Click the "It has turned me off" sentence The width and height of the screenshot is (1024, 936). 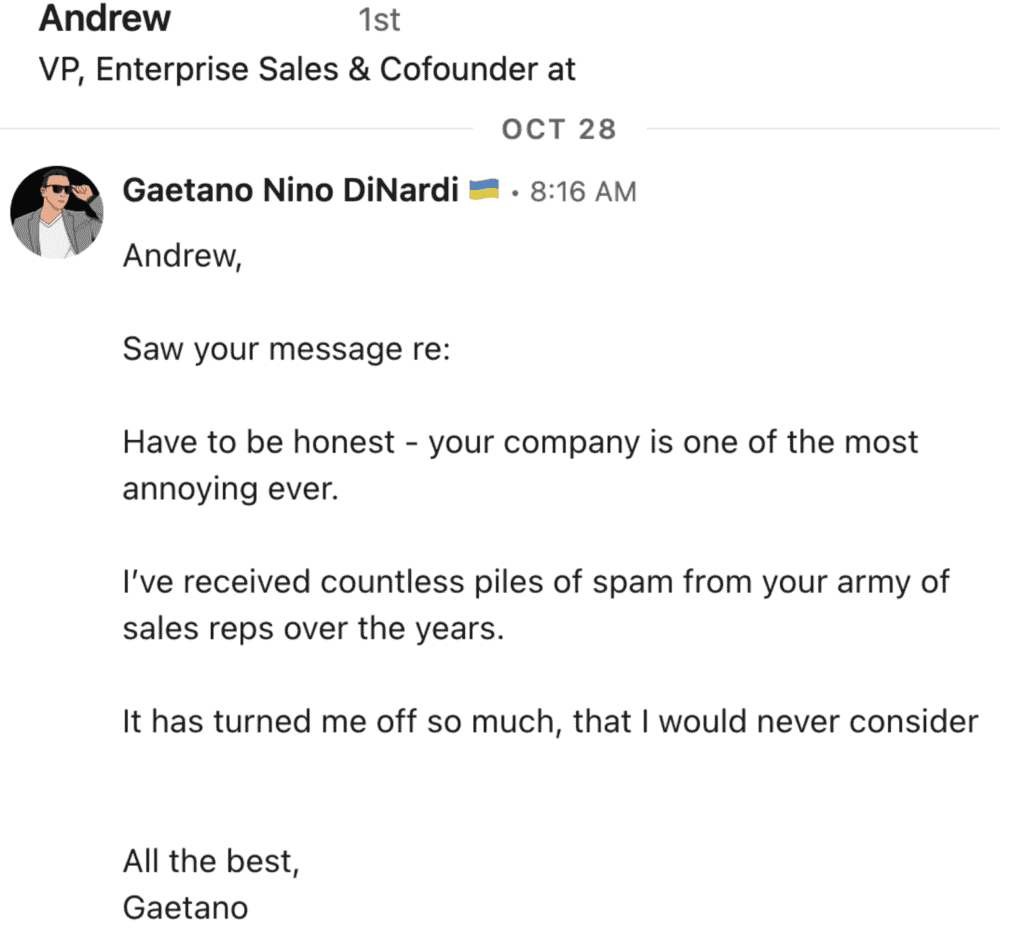(550, 721)
